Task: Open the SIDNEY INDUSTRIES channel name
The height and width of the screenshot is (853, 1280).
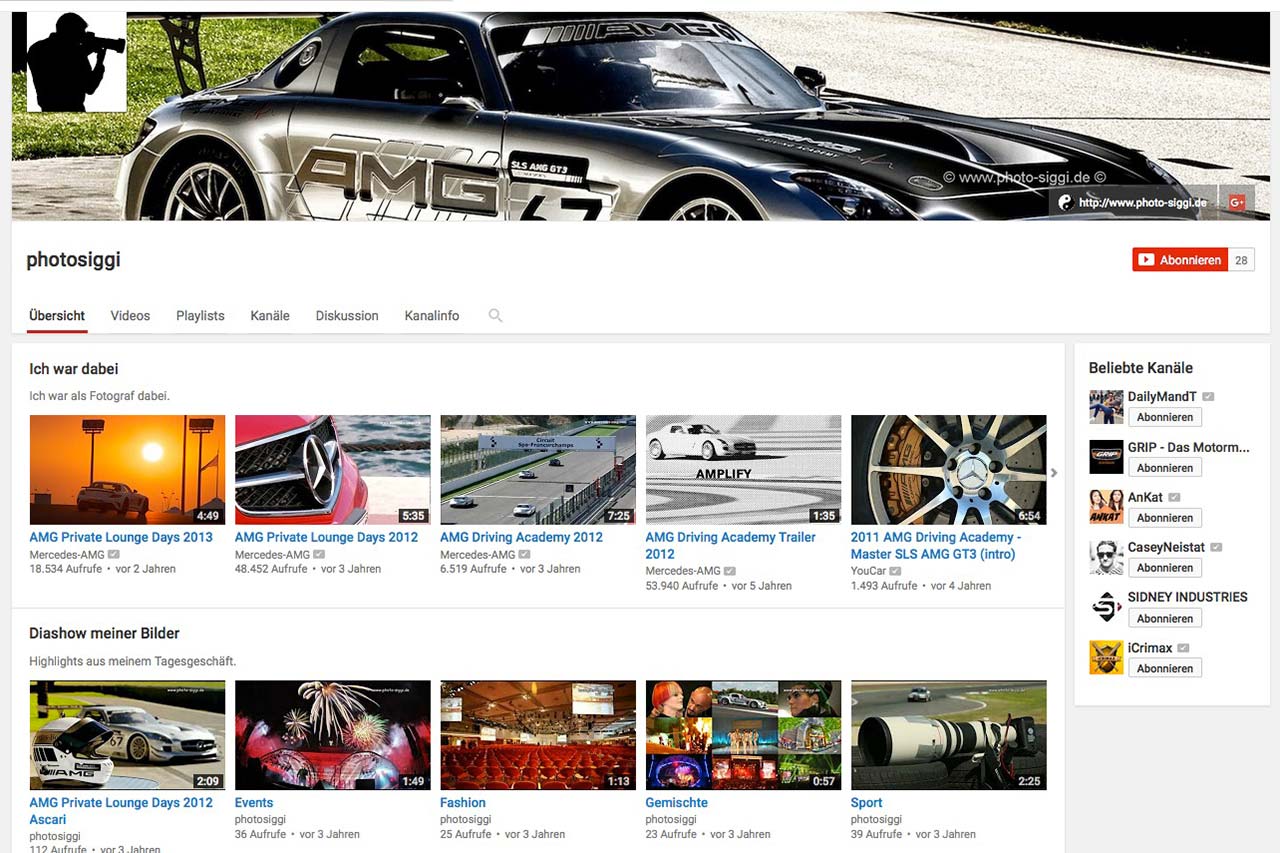Action: tap(1188, 597)
